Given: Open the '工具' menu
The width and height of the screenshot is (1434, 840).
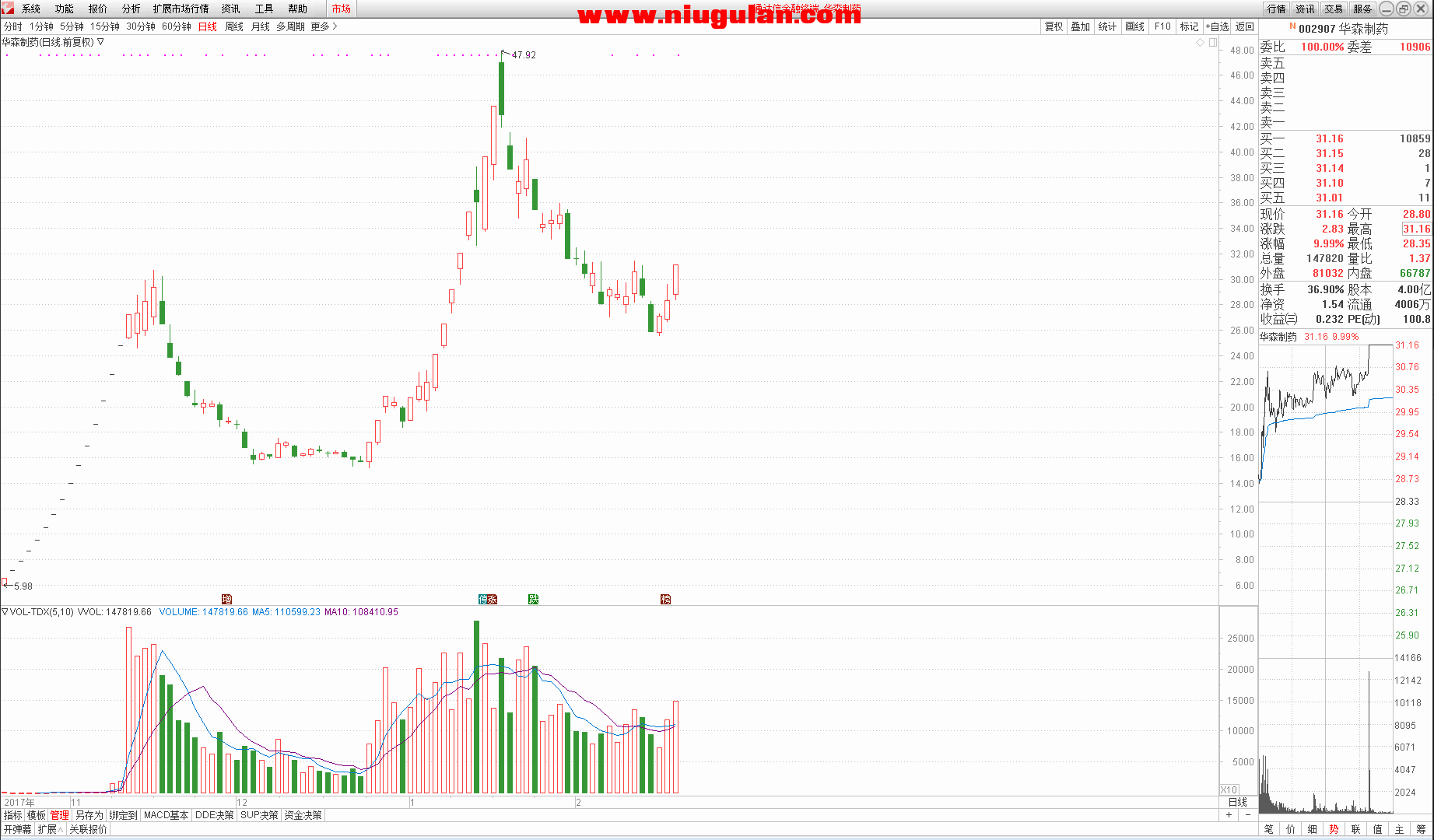Looking at the screenshot, I should click(265, 9).
